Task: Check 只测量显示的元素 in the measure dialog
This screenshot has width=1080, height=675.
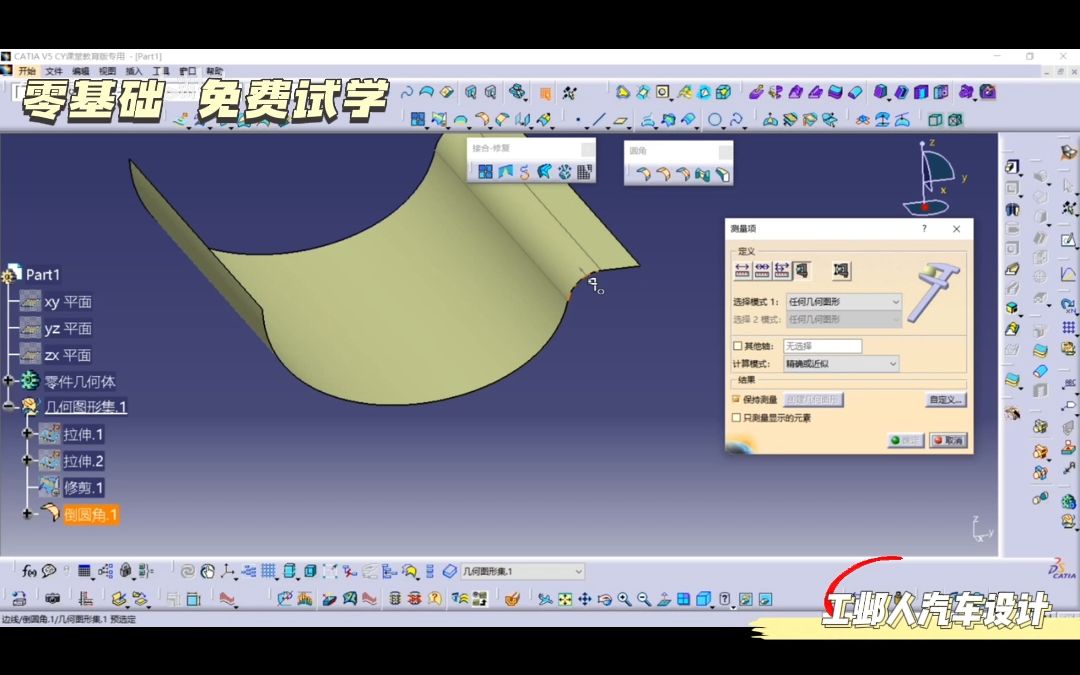Action: tap(737, 417)
